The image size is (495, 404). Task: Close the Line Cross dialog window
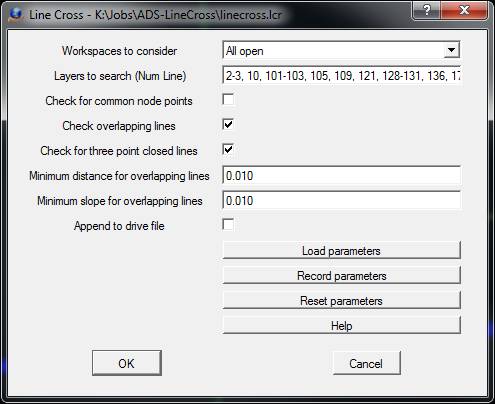464,11
